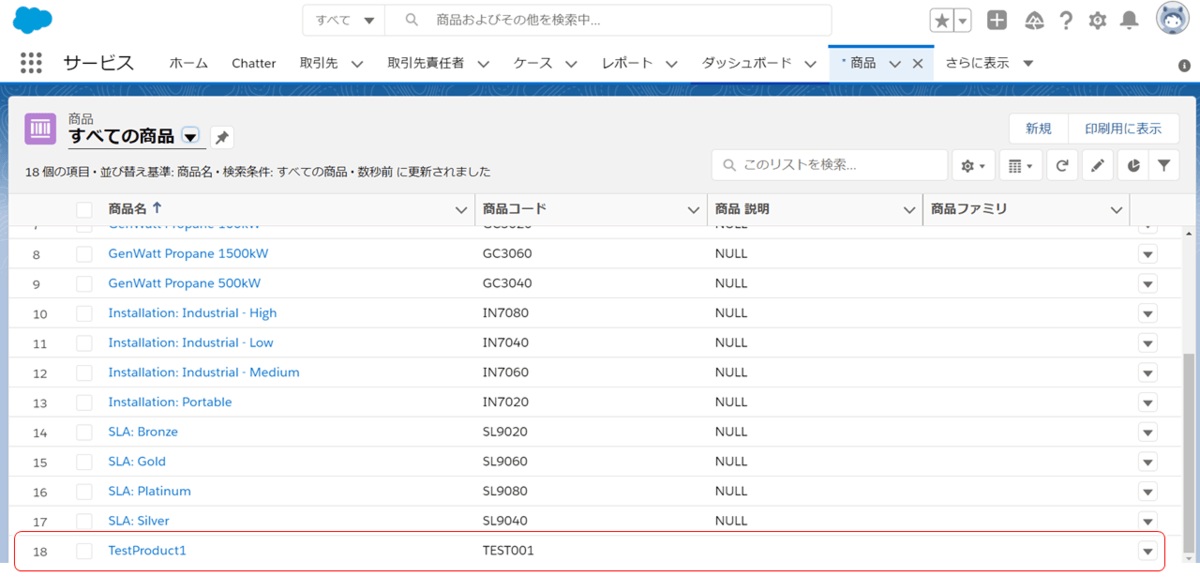Tick the SLA: Gold row checkbox
The height and width of the screenshot is (577, 1200).
[85, 462]
